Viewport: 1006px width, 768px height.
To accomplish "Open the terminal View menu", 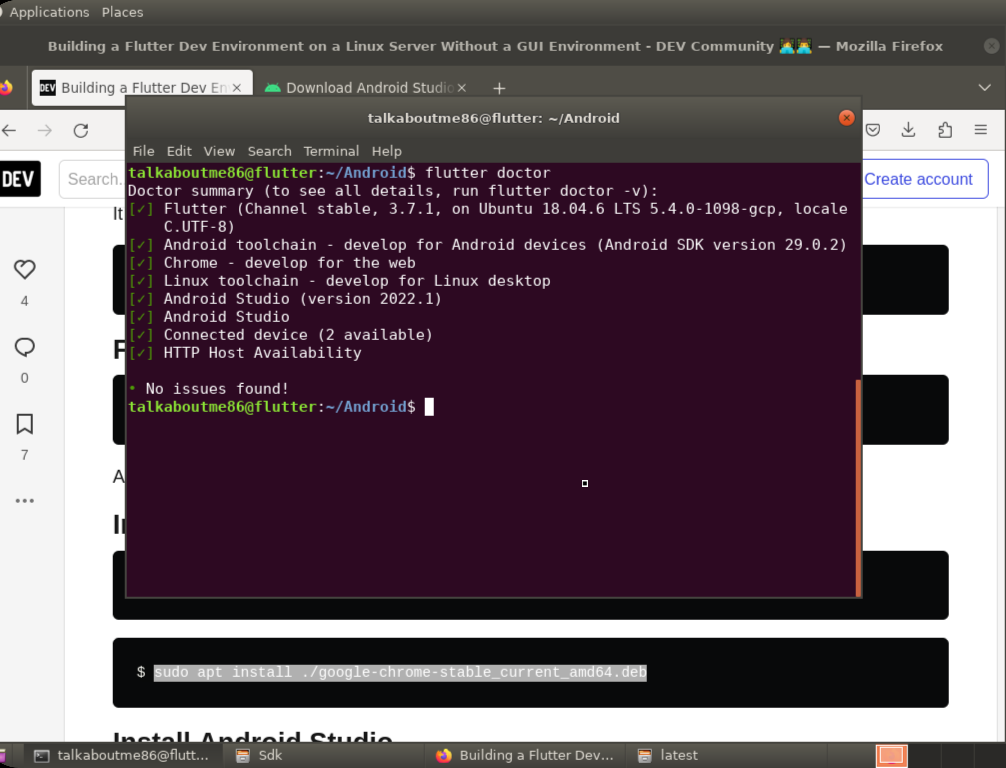I will click(x=219, y=151).
